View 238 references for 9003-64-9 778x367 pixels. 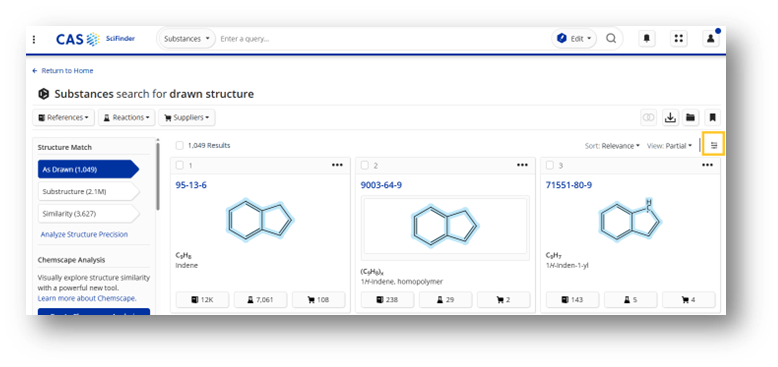(388, 300)
